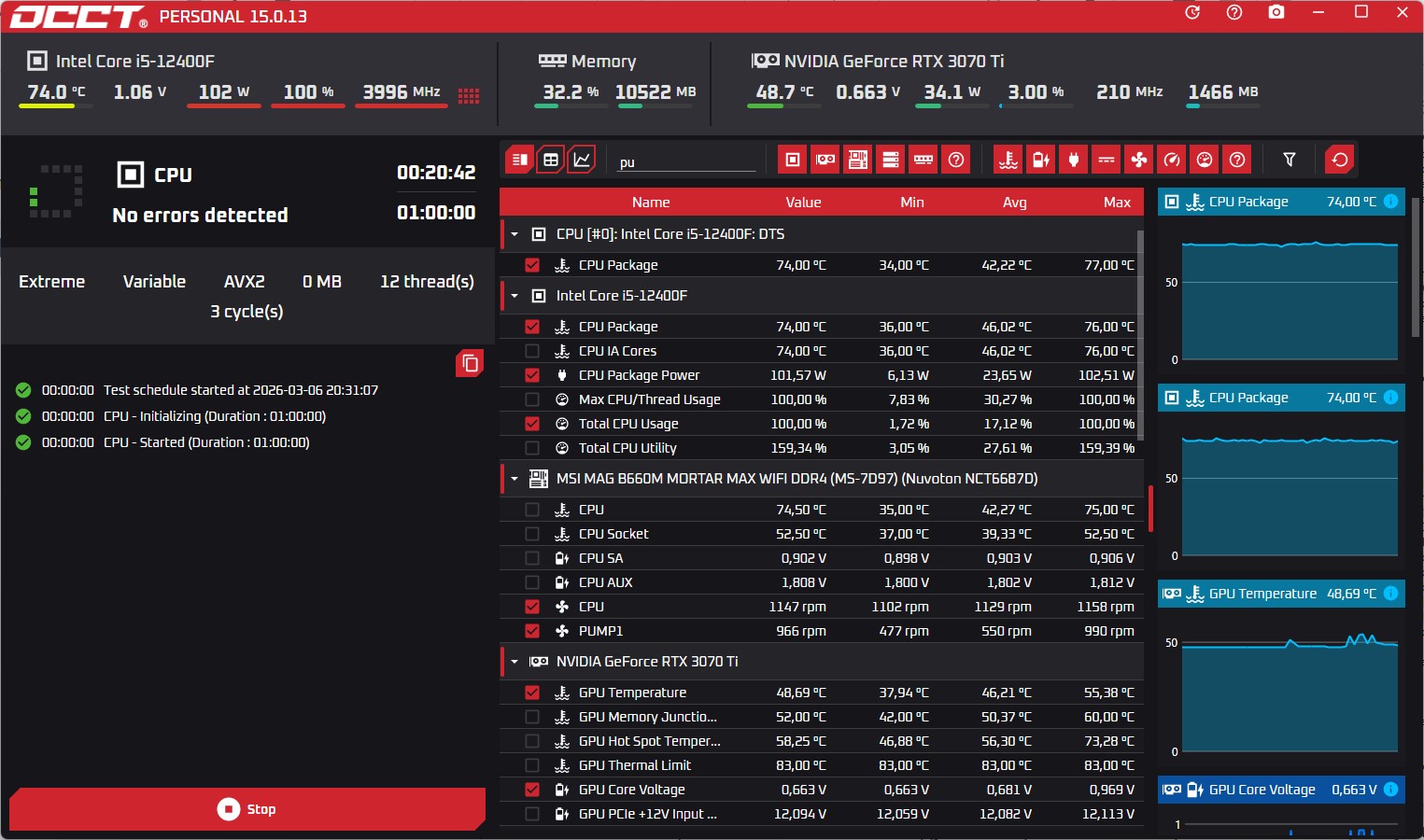Click the '3 cycle(s)' setting

[x=247, y=312]
